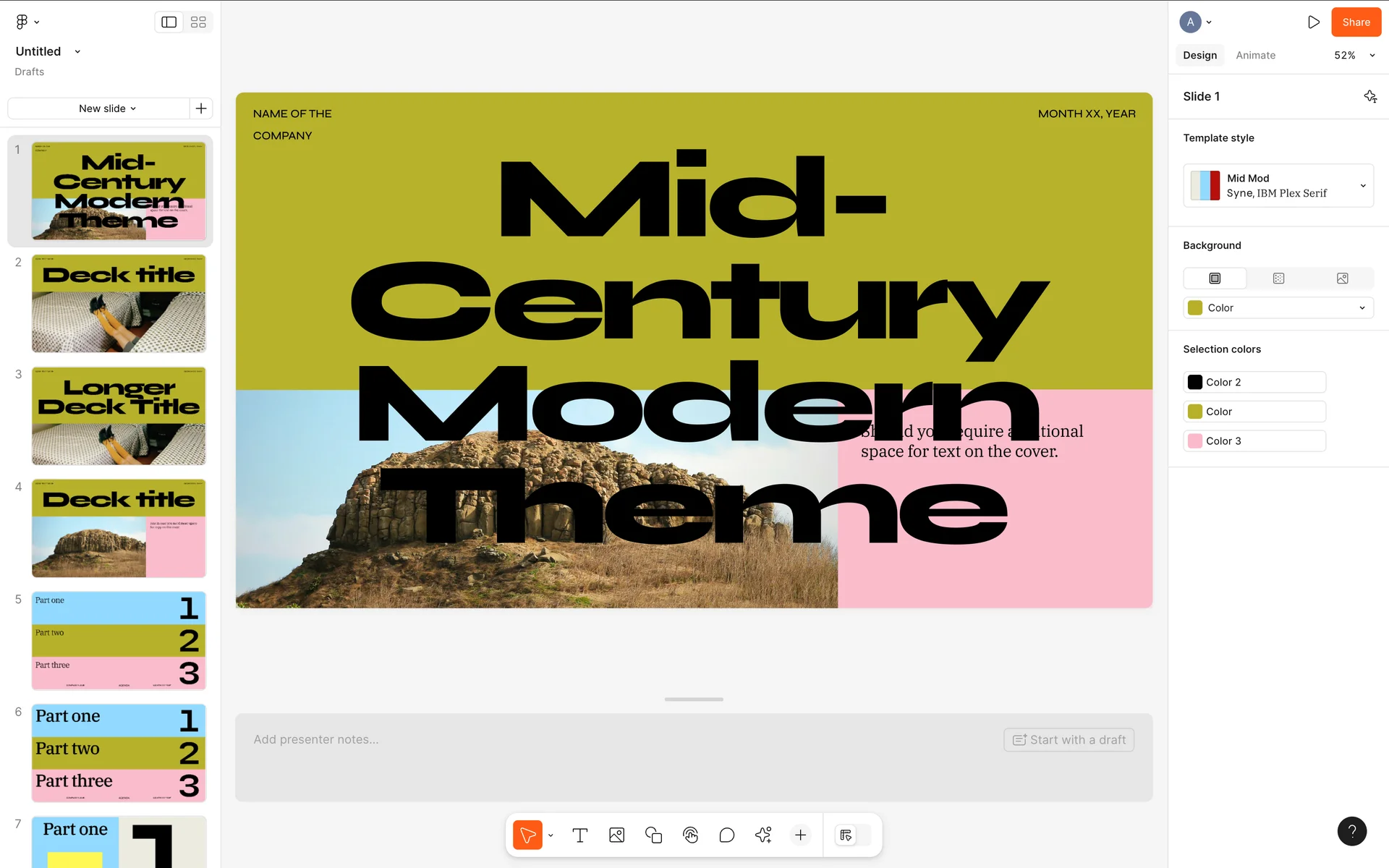Expand the background Color dropdown
1389x868 pixels.
coord(1278,308)
